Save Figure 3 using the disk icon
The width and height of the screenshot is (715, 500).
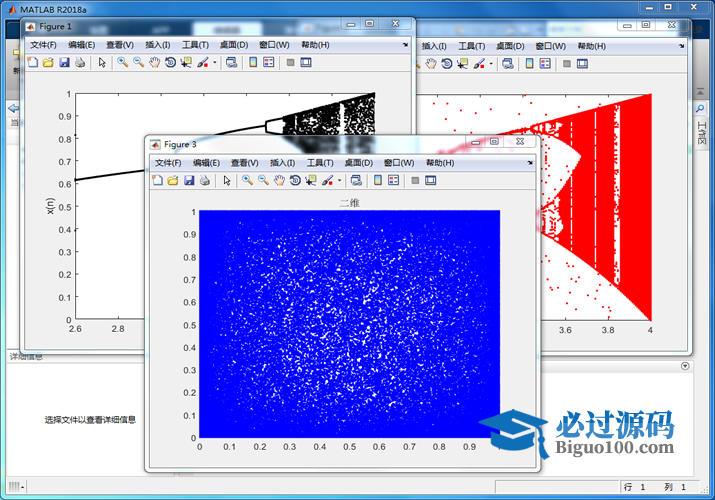[x=189, y=180]
